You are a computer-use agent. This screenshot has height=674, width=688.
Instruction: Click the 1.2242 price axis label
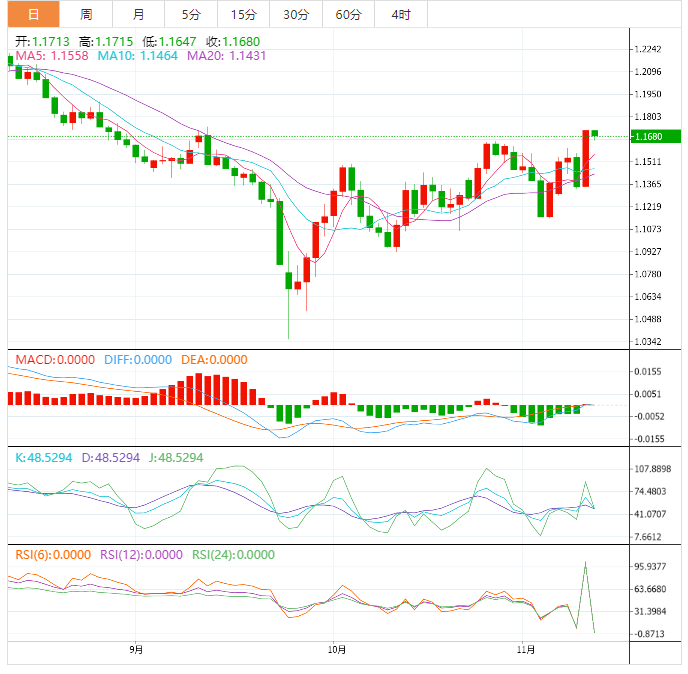coord(648,49)
